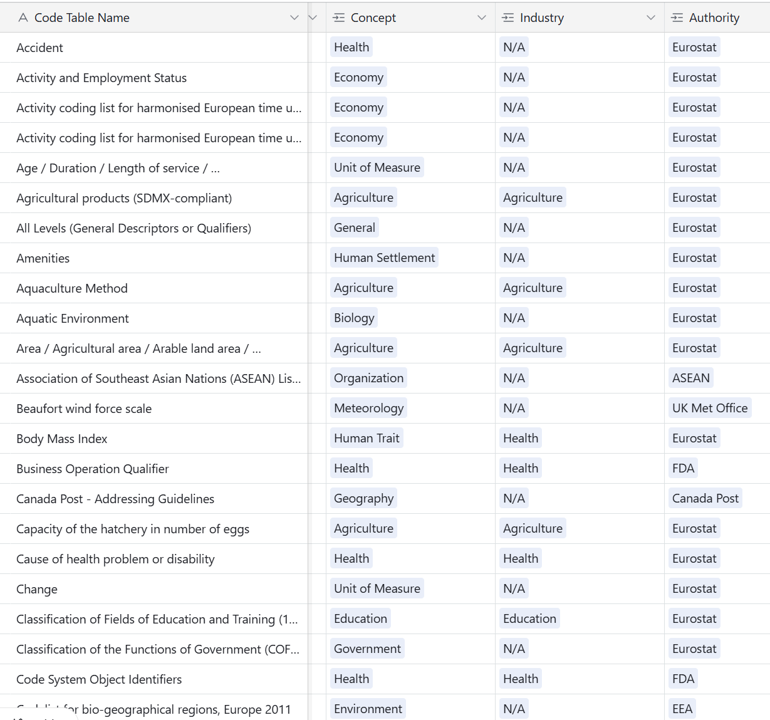This screenshot has height=720, width=770.
Task: Click the General concept tag
Action: [355, 228]
